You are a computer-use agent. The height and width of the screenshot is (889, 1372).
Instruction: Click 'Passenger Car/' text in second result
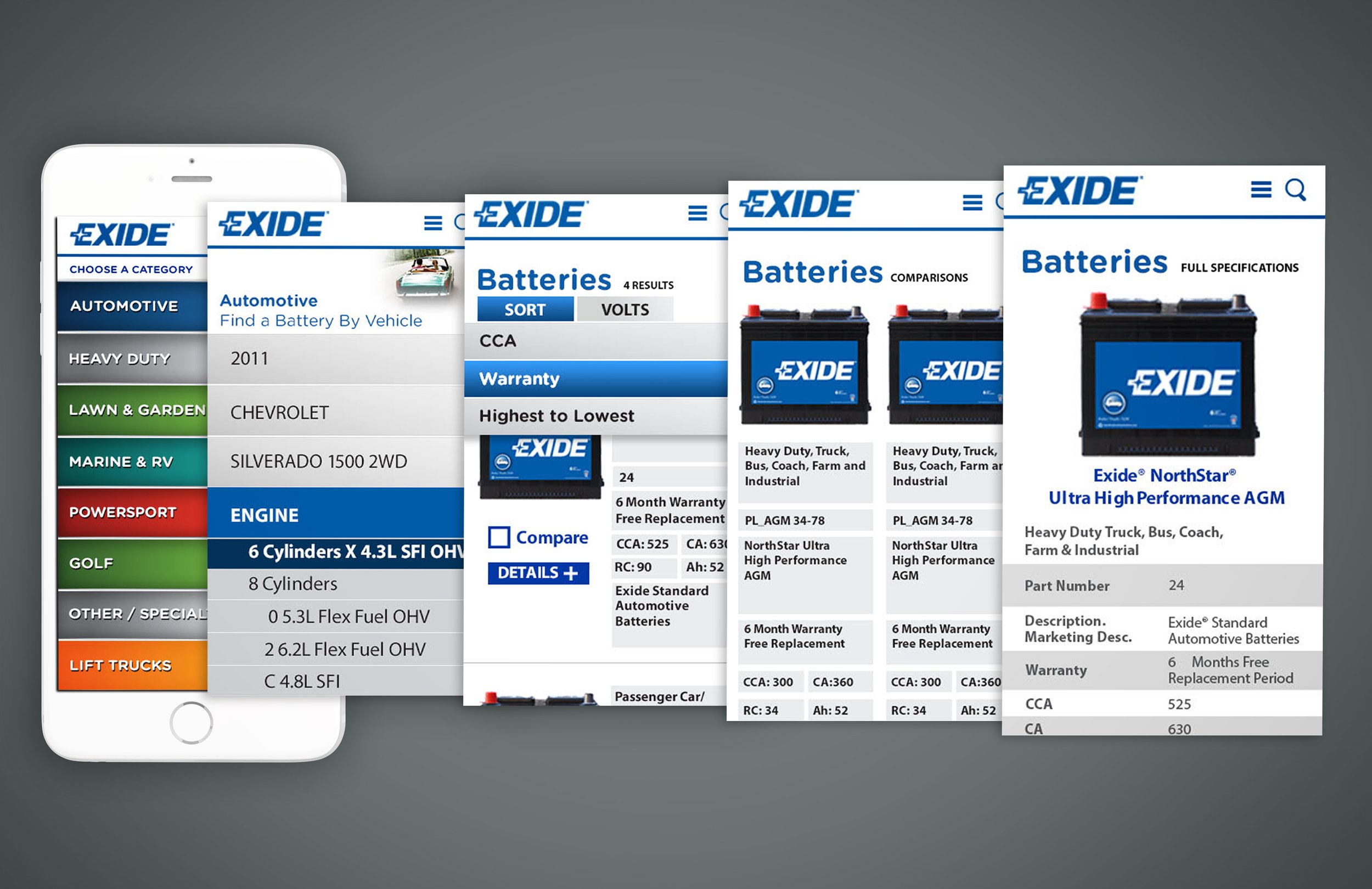tap(660, 696)
